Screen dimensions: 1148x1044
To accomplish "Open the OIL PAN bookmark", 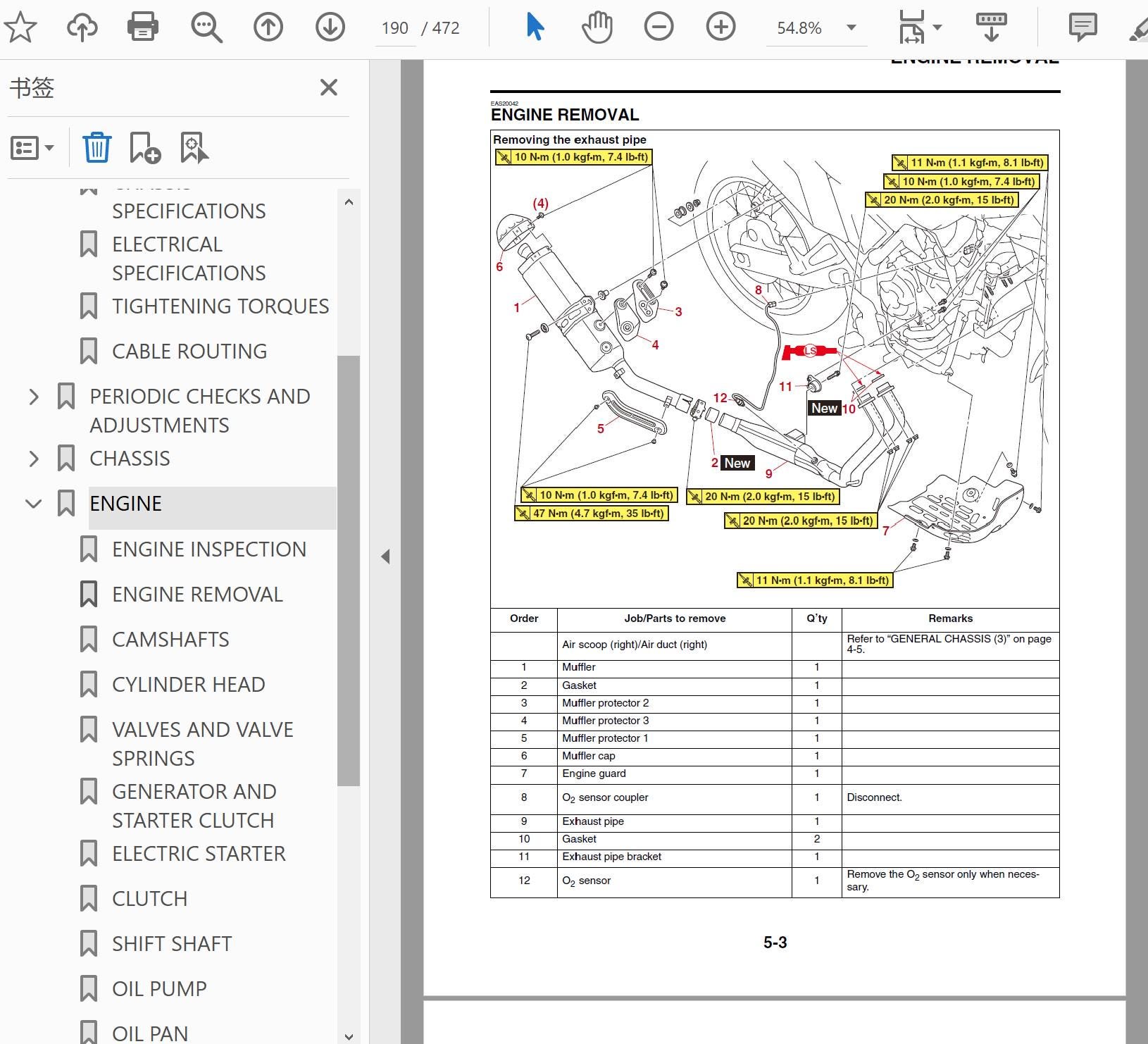I will pos(150,1033).
